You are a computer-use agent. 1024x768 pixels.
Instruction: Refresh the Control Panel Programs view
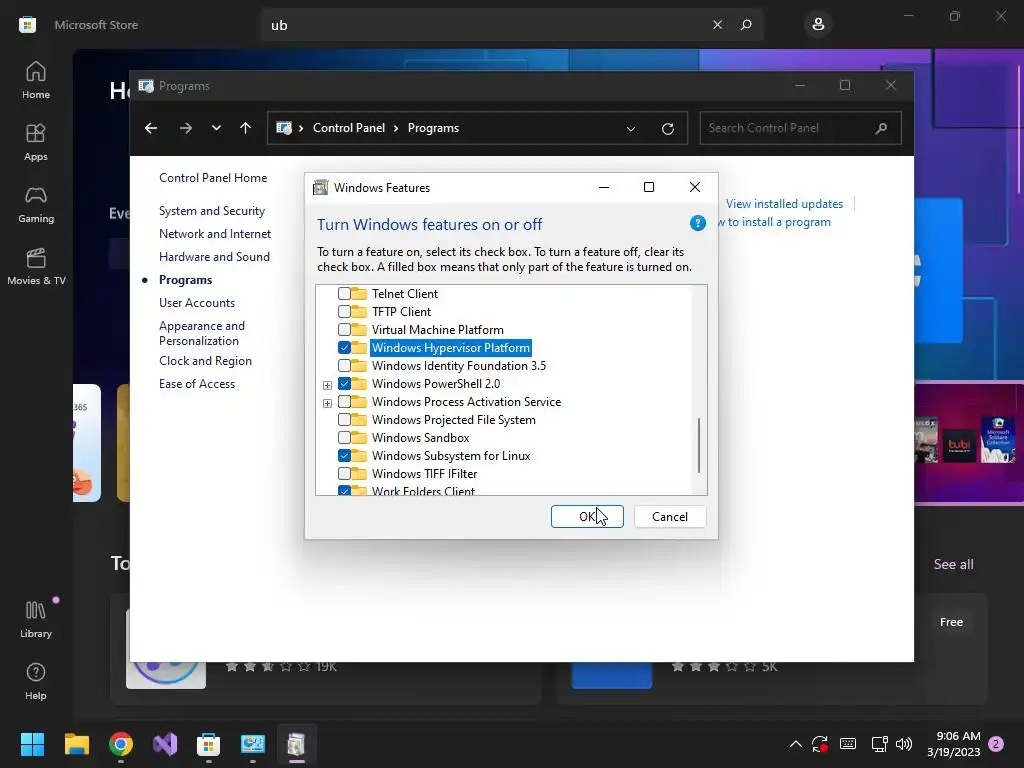(667, 129)
